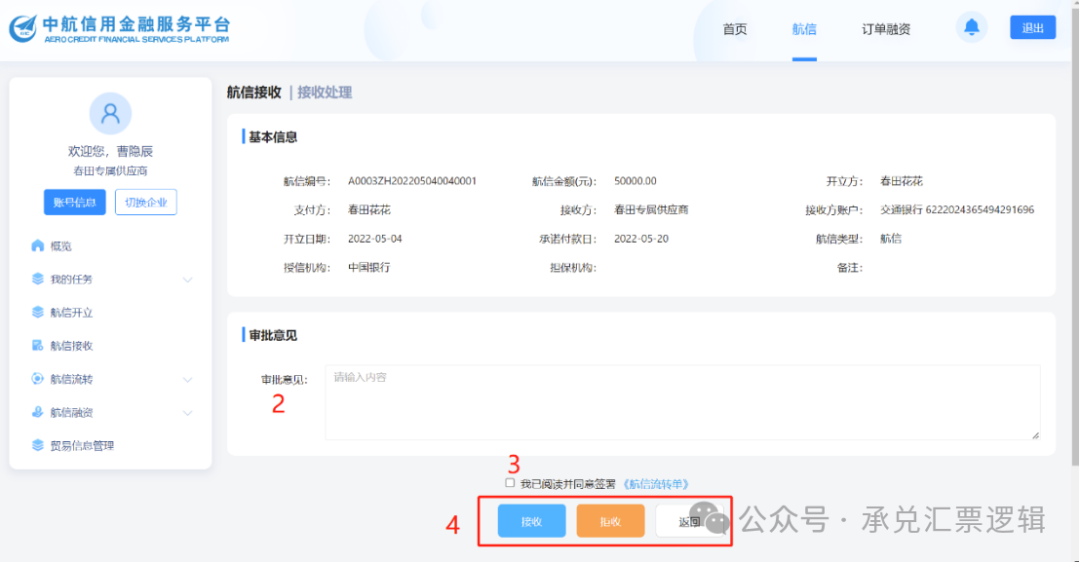Click the 开立方 value 春田花花

point(901,181)
